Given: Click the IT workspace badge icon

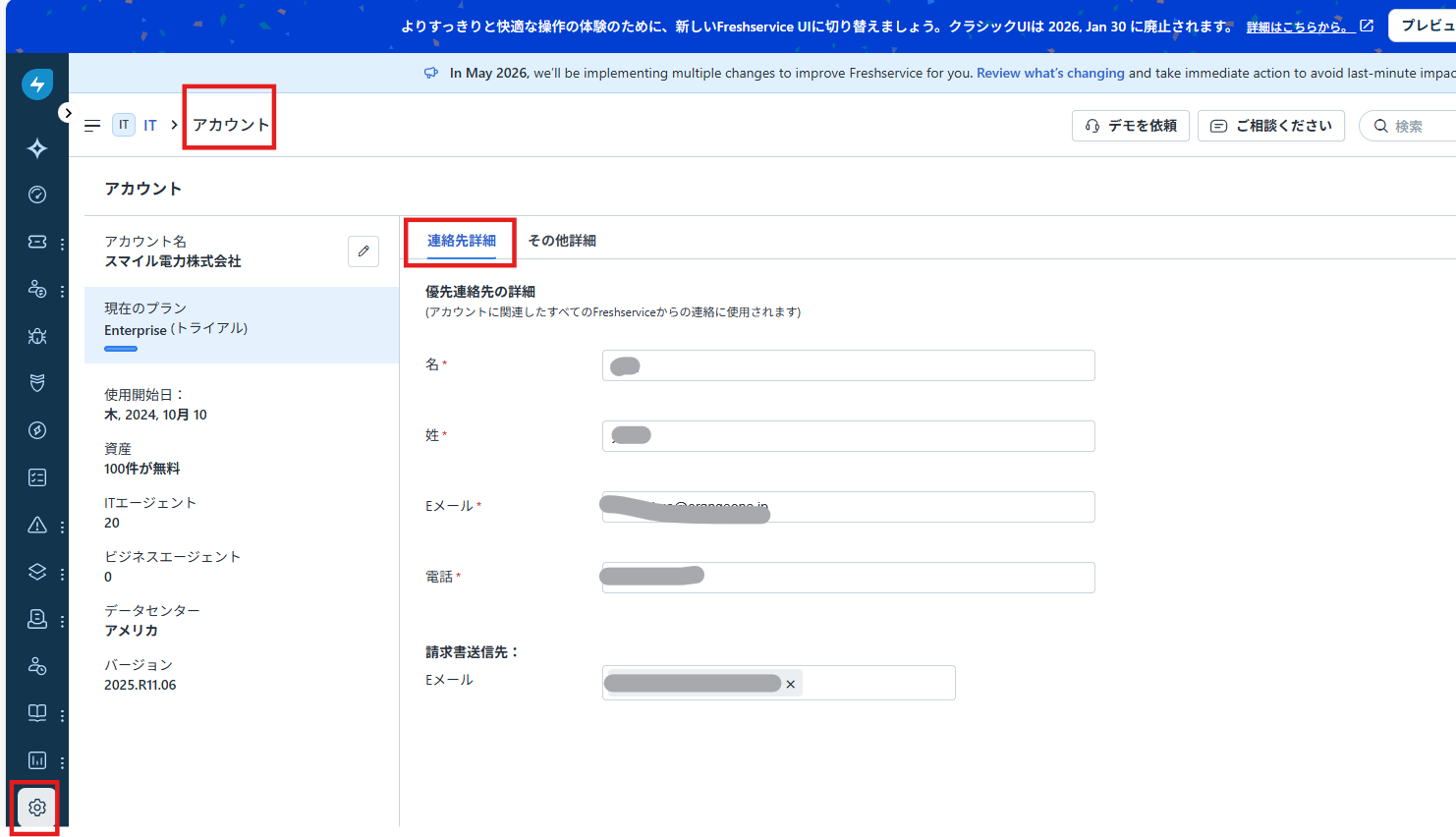Looking at the screenshot, I should [124, 125].
